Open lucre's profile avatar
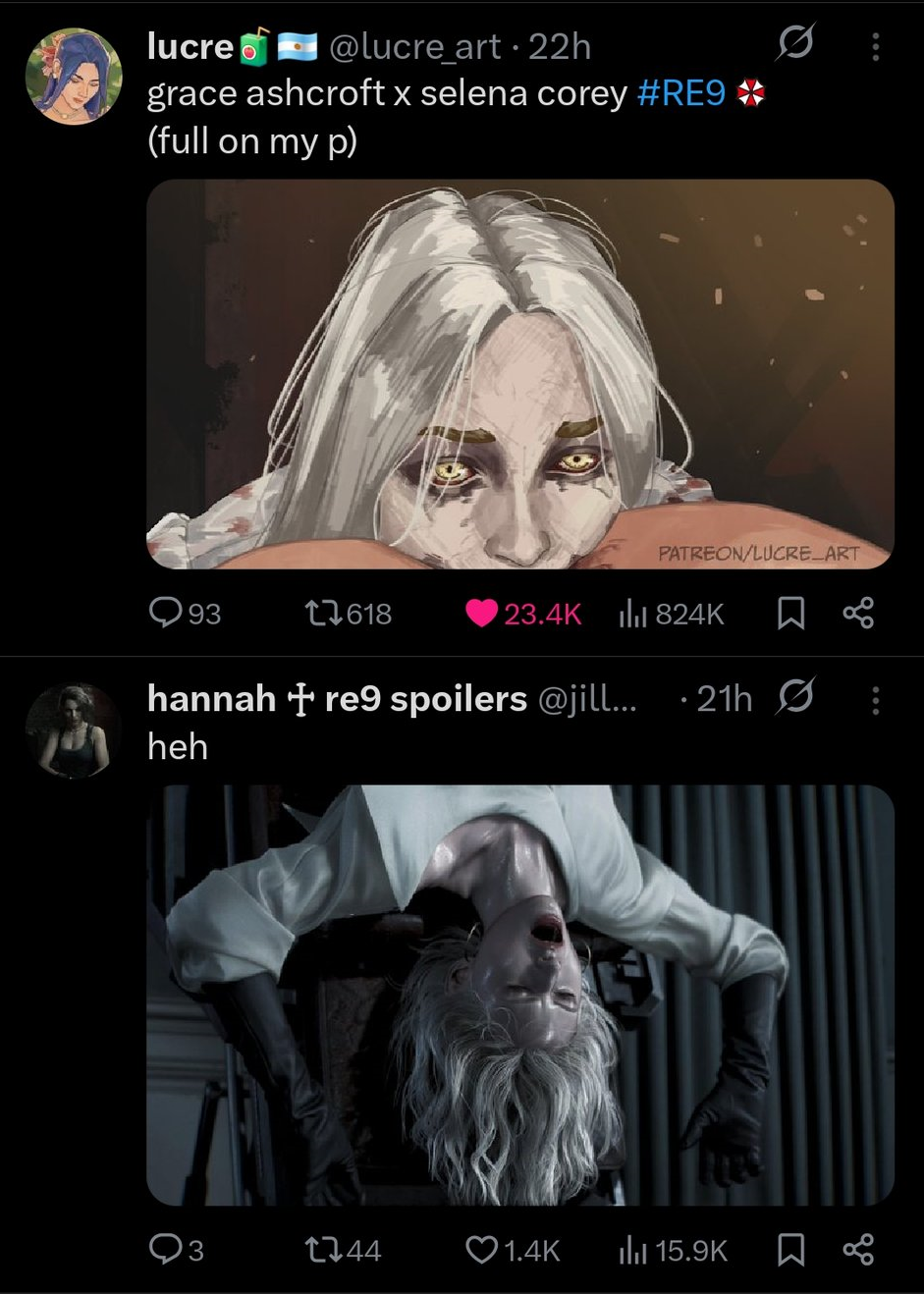Image resolution: width=924 pixels, height=1294 pixels. (74, 76)
